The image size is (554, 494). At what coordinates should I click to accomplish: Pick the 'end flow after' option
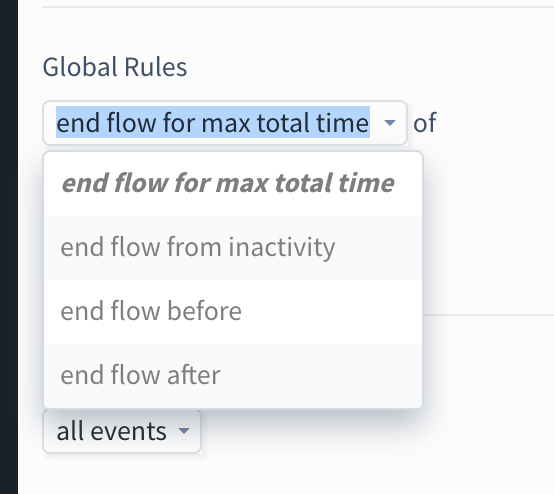(x=233, y=375)
